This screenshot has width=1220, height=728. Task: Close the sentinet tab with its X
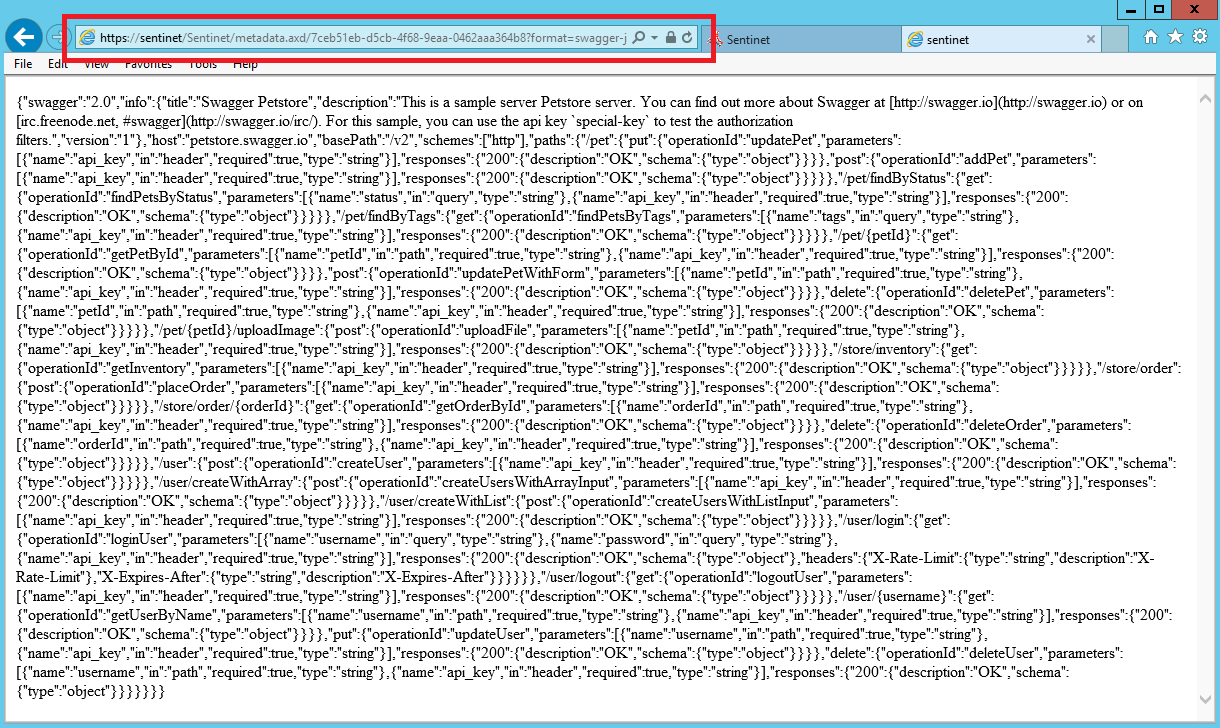pyautogui.click(x=1091, y=39)
